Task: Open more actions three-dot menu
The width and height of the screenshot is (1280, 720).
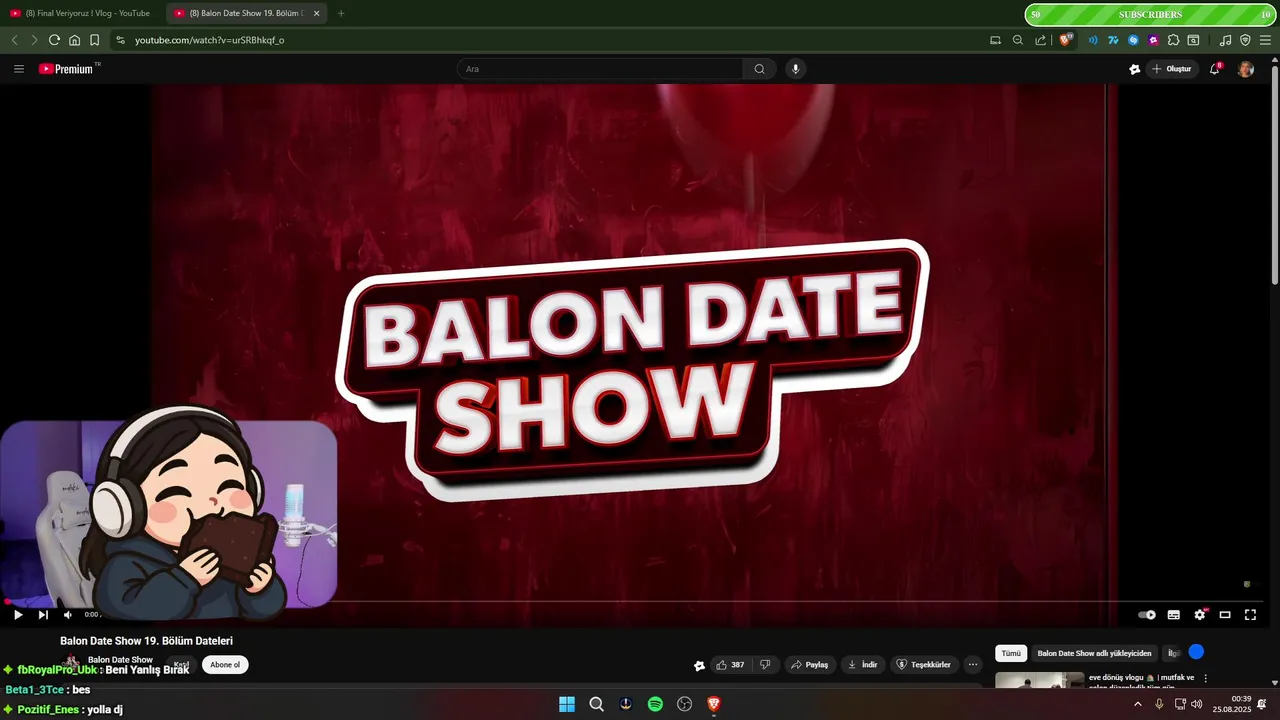Action: coord(973,665)
